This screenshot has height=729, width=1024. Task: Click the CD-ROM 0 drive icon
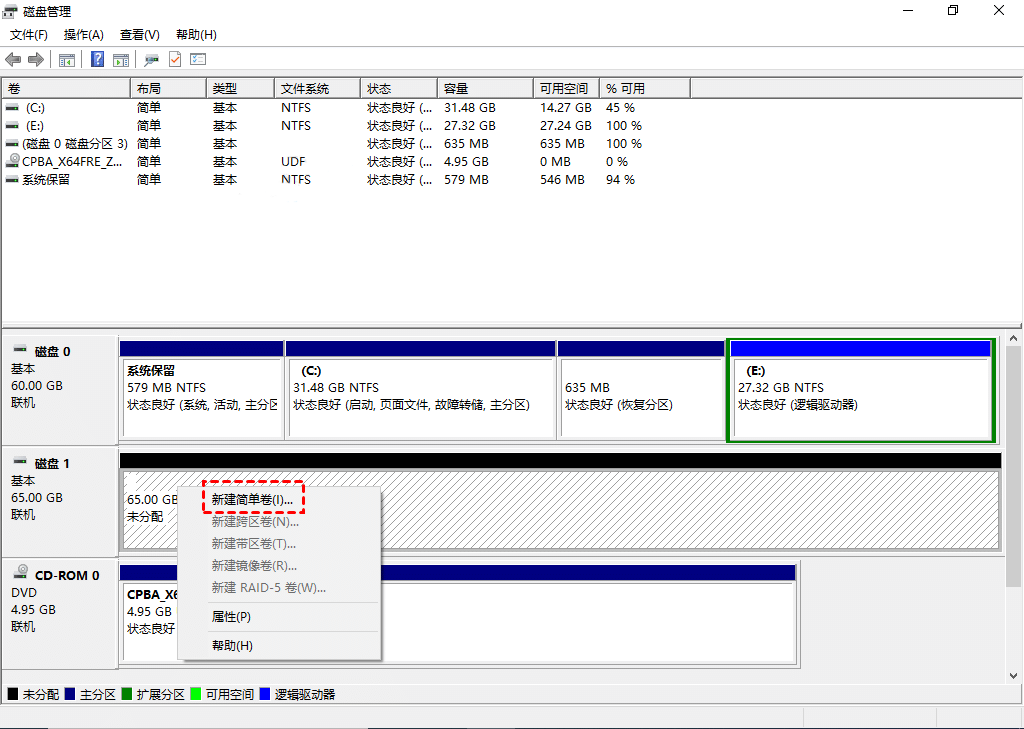pyautogui.click(x=22, y=572)
